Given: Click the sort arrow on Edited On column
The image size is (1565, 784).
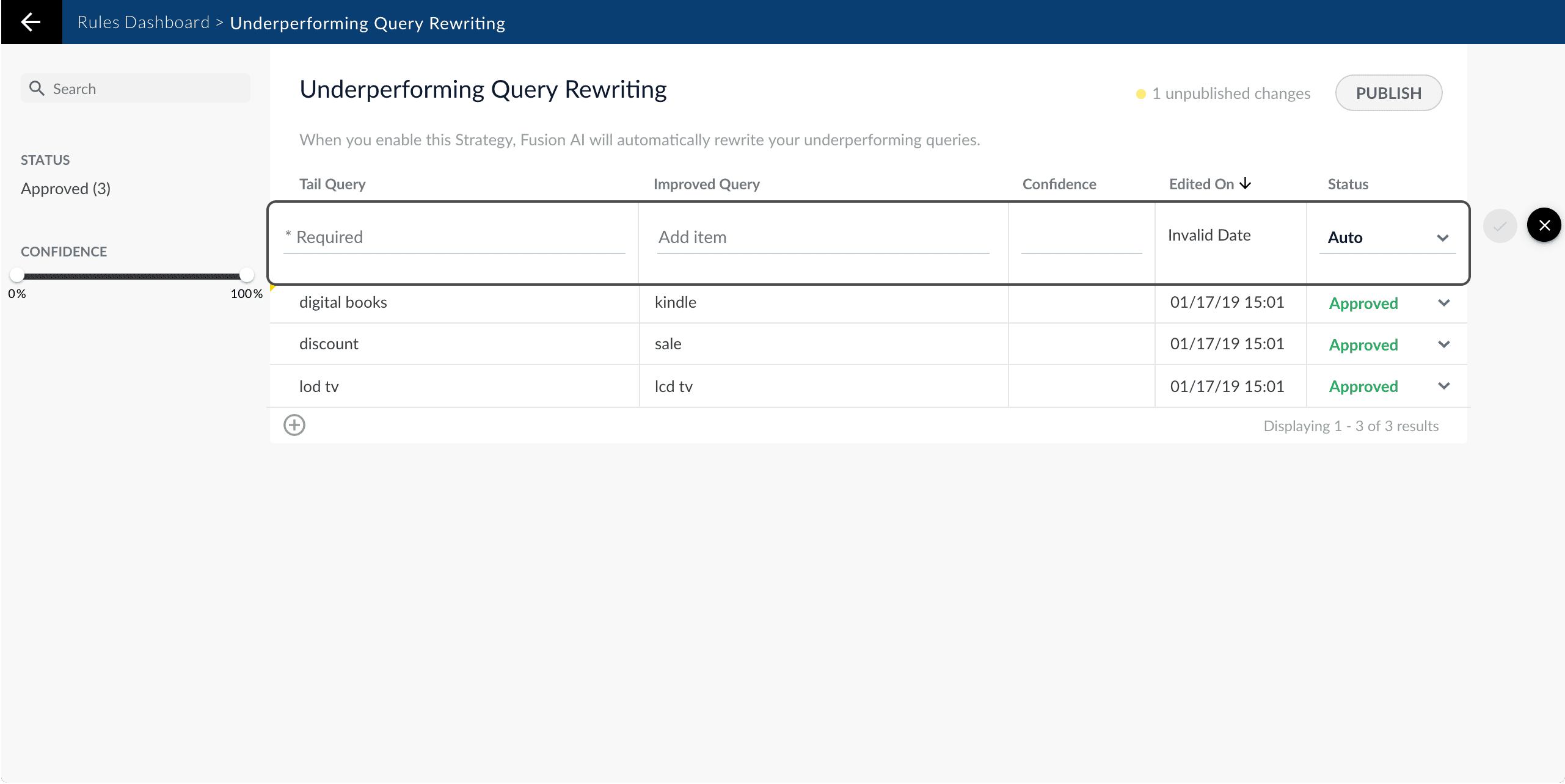Looking at the screenshot, I should click(x=1245, y=183).
